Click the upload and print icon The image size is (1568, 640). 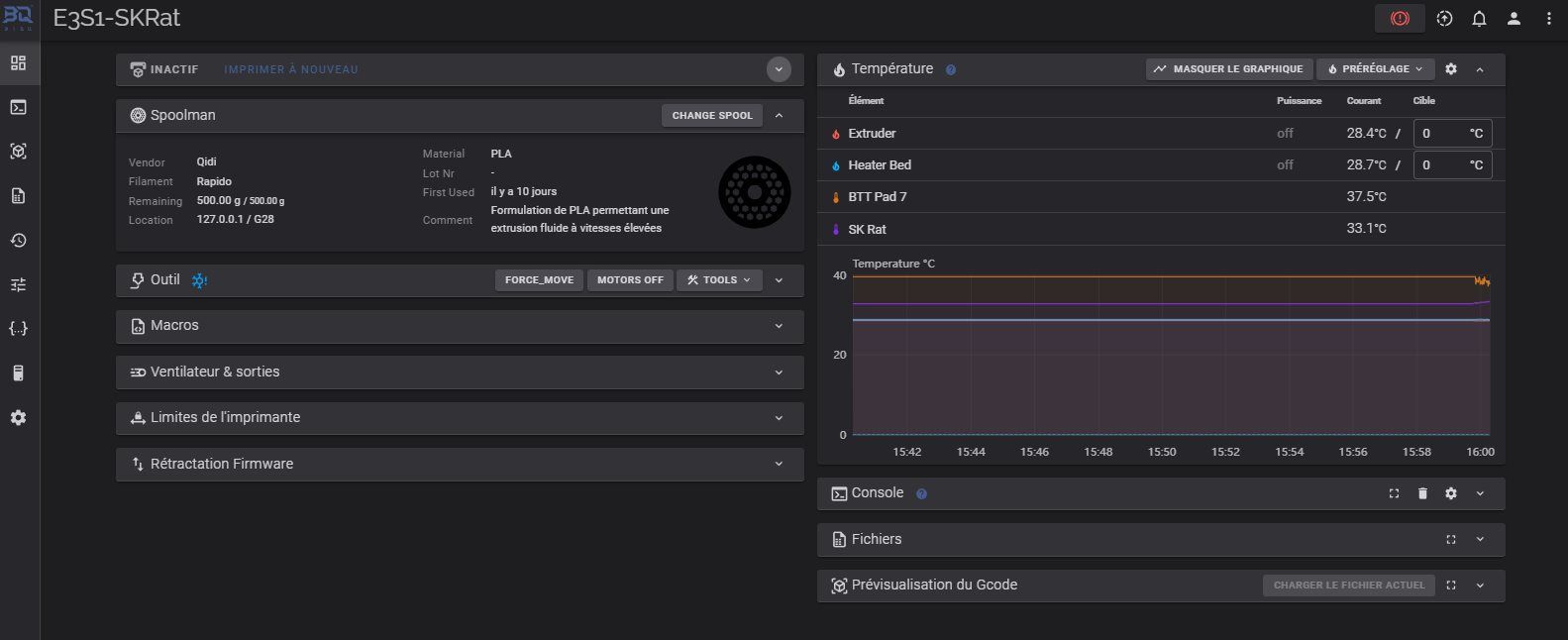click(x=1444, y=18)
